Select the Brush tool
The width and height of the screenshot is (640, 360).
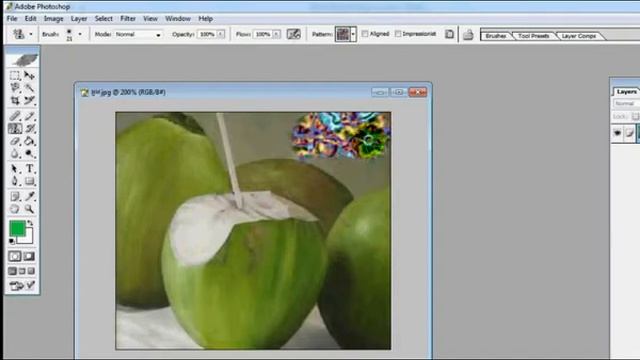coord(29,116)
